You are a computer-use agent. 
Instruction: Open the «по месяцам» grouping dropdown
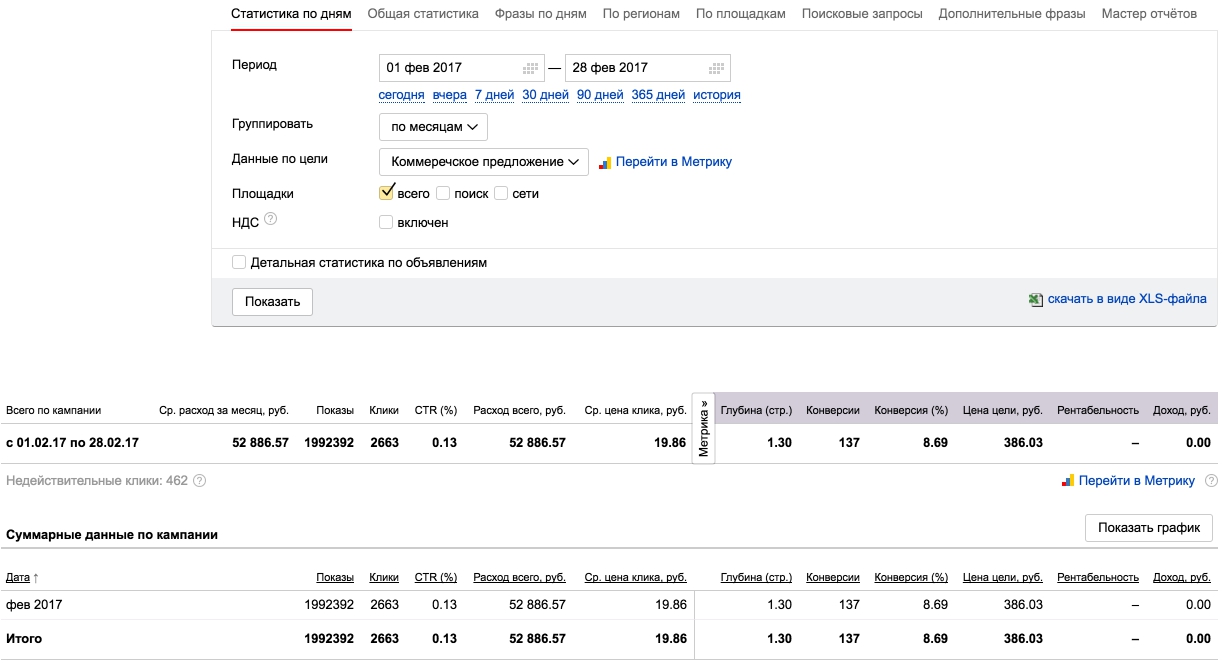(433, 127)
